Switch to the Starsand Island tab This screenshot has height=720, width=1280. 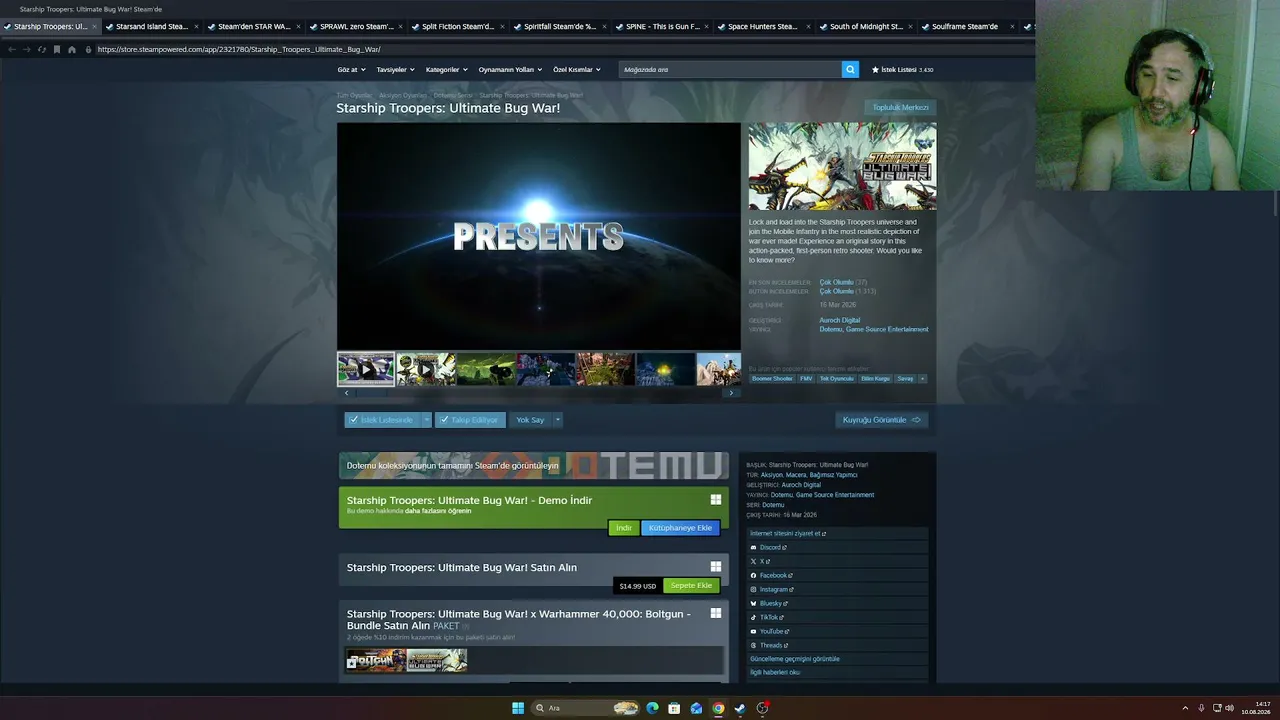pyautogui.click(x=151, y=27)
